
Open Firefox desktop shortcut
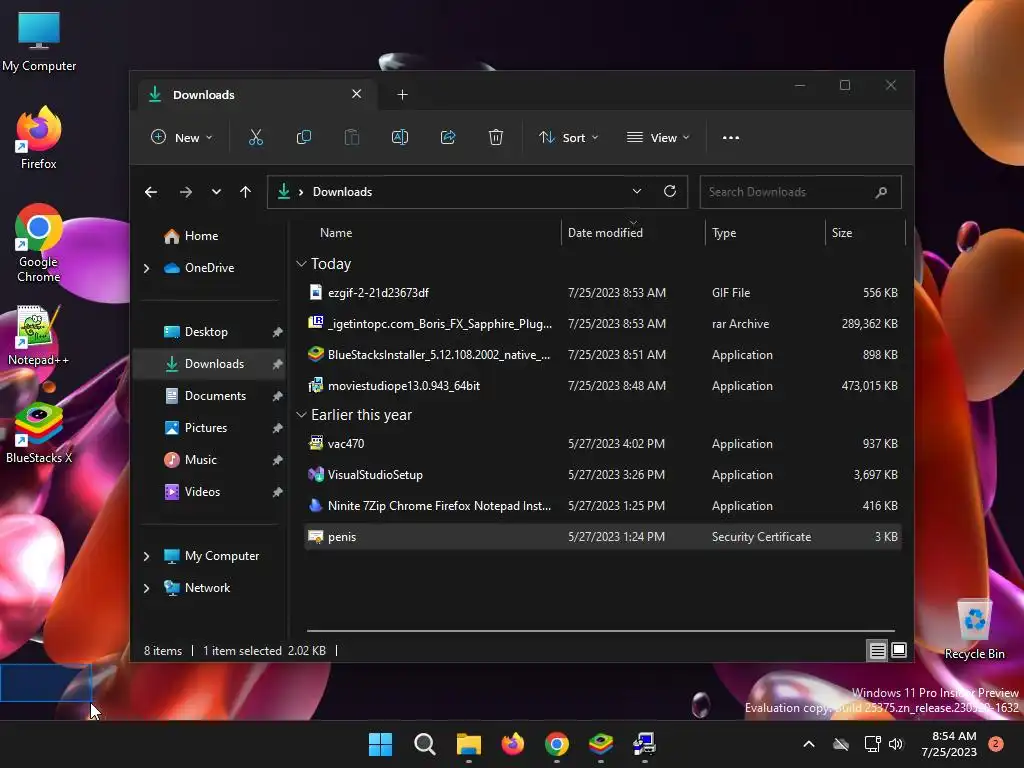pos(39,138)
